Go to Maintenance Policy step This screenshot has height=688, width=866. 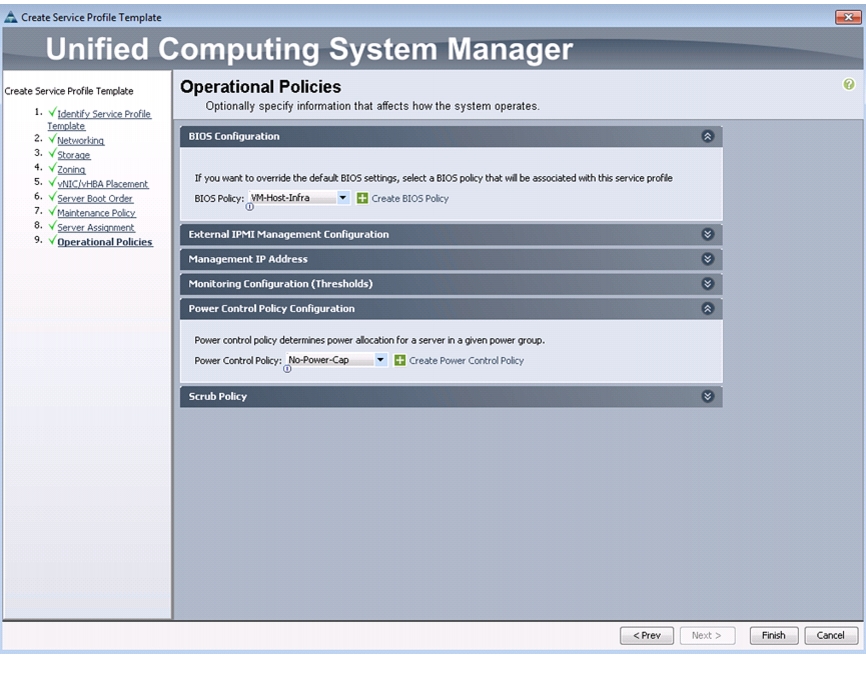(96, 213)
